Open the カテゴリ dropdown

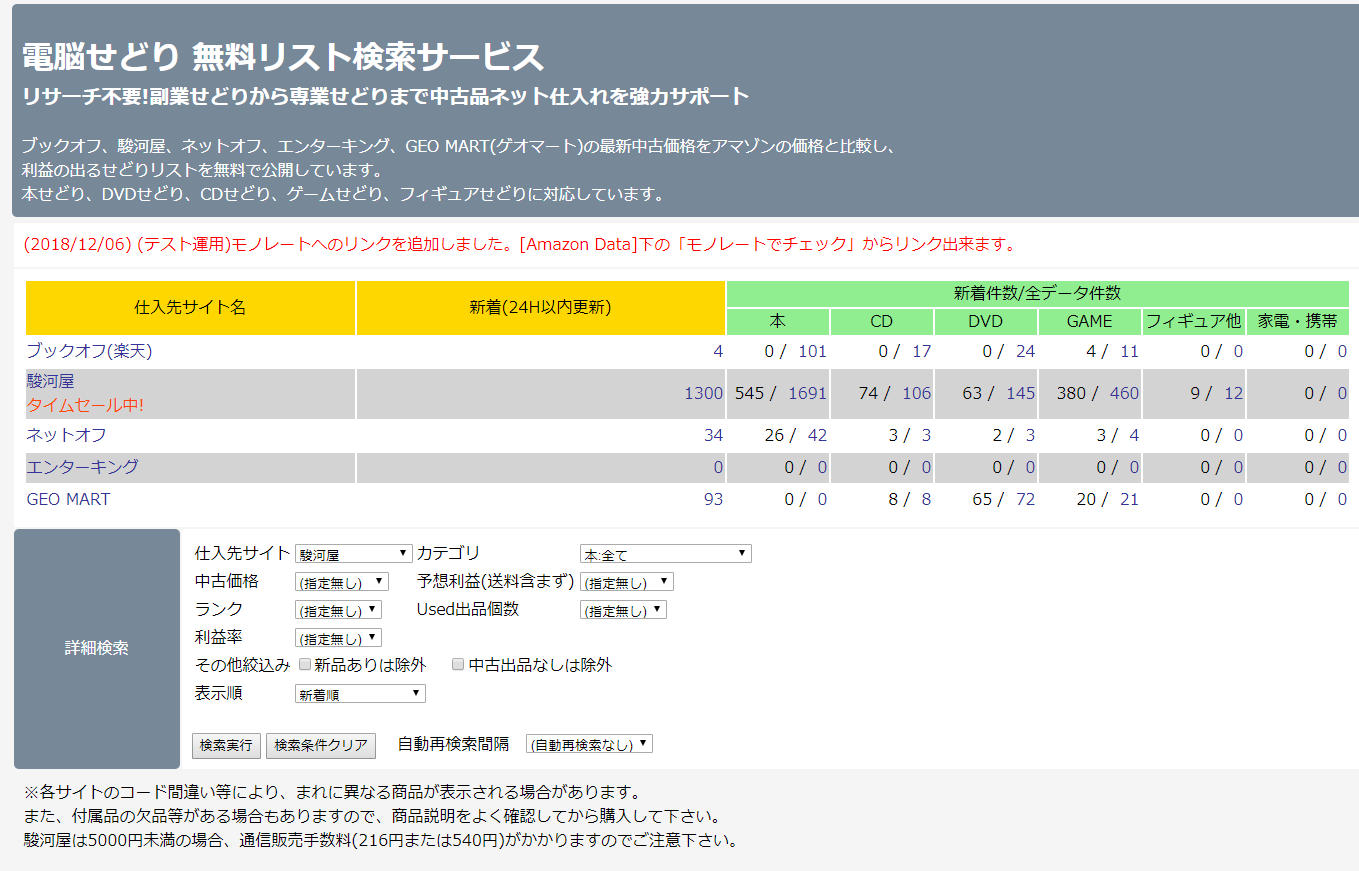tap(665, 554)
